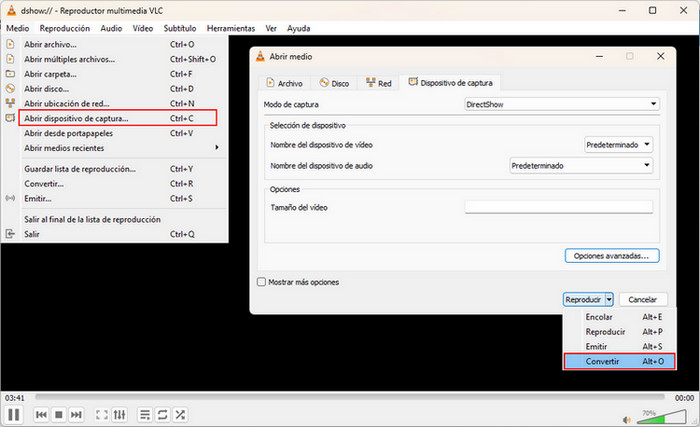Click the Abrir múltiples archivos menu icon
The height and width of the screenshot is (427, 700).
(x=10, y=59)
